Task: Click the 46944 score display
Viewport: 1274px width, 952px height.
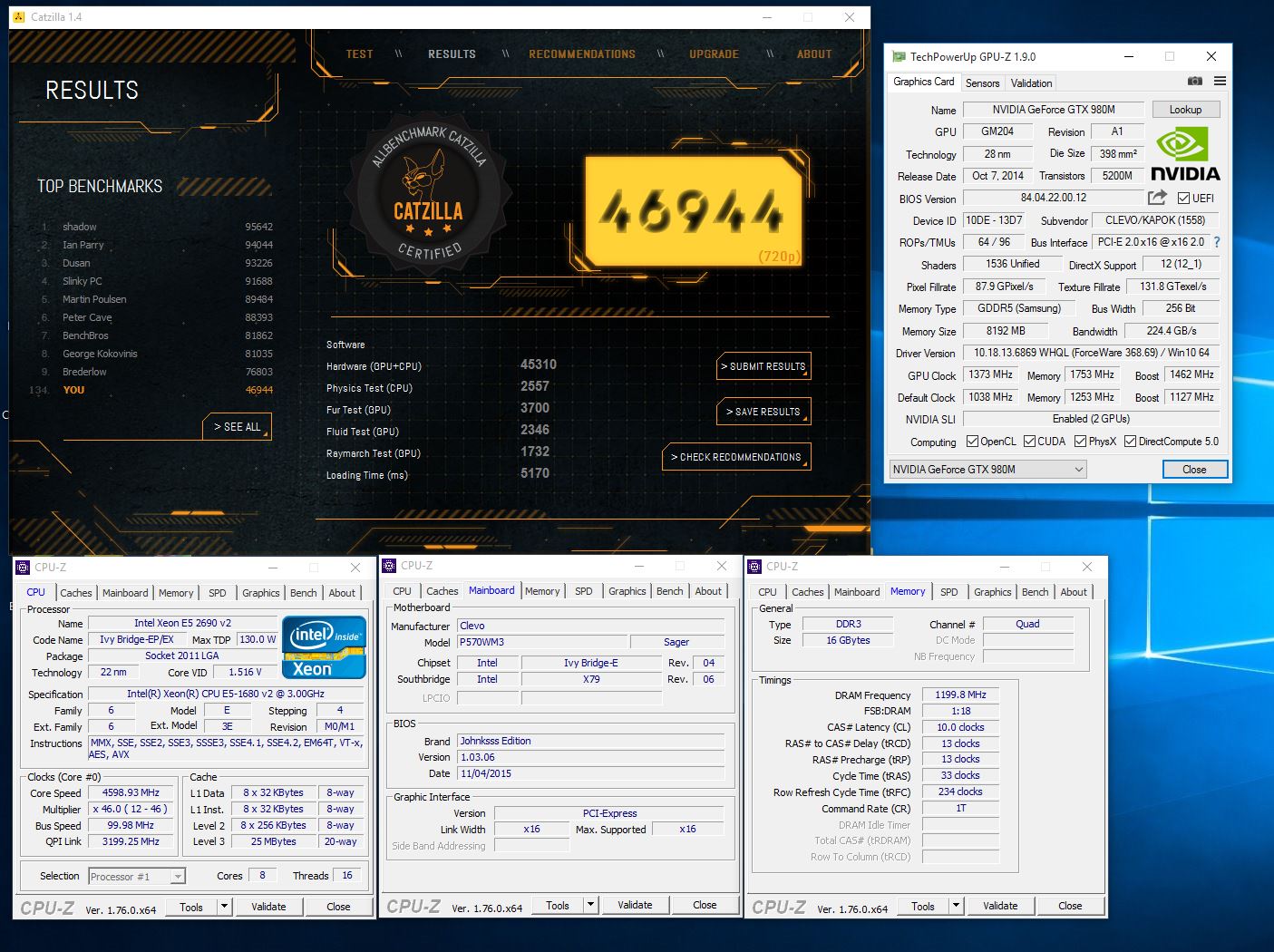Action: (692, 210)
